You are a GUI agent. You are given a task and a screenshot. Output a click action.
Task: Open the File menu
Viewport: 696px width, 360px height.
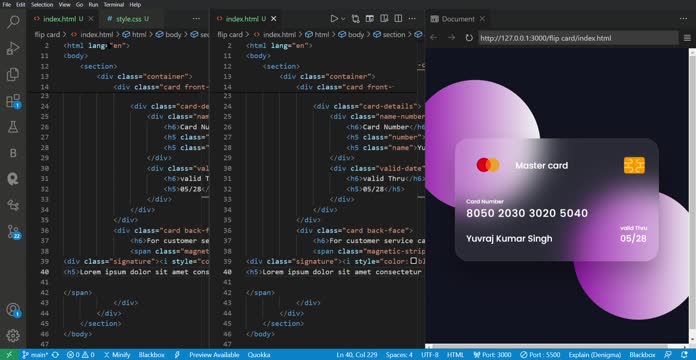coord(7,4)
